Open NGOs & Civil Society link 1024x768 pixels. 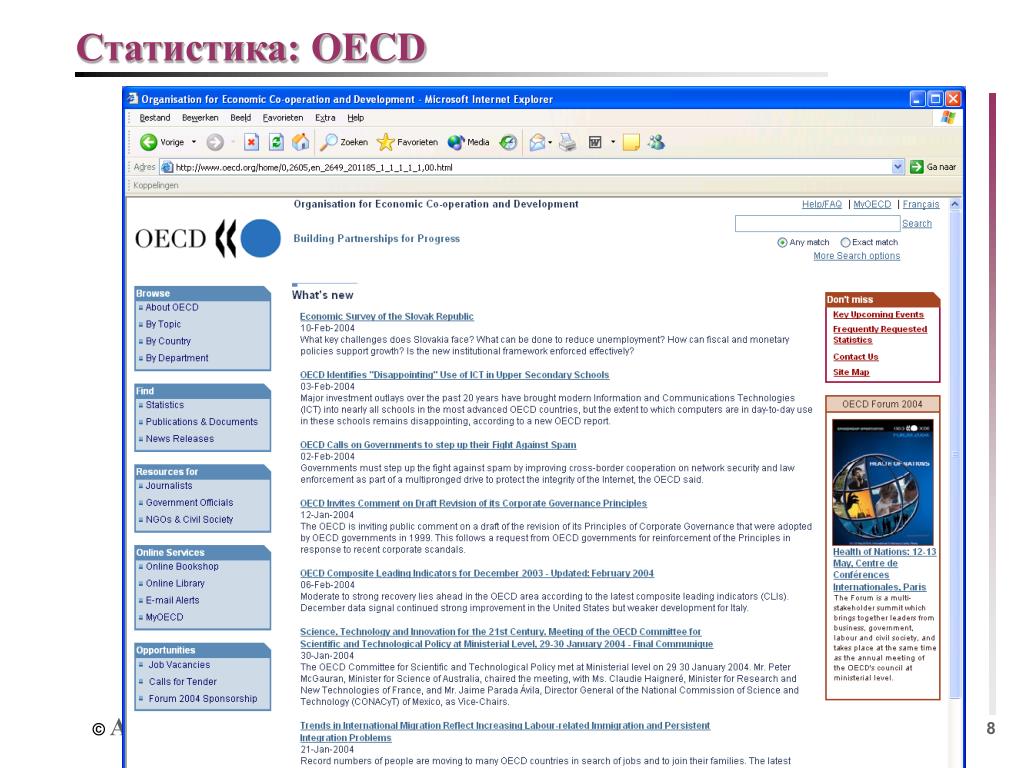(189, 520)
